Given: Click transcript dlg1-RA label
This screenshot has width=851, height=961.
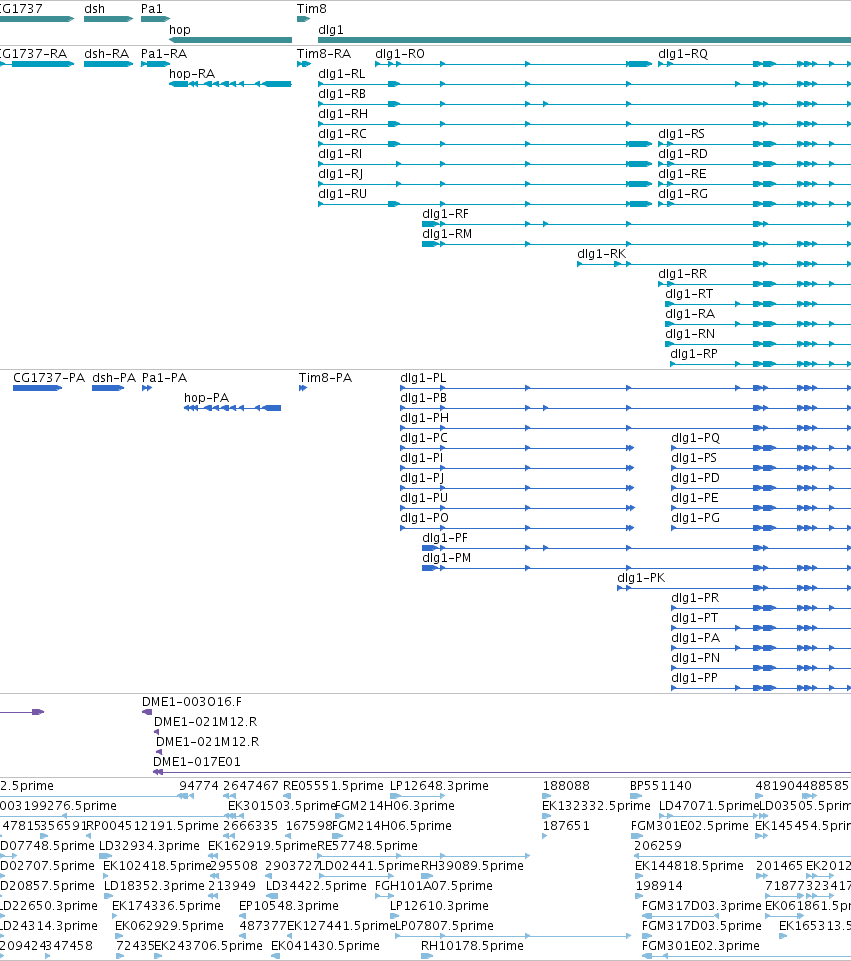Looking at the screenshot, I should tap(690, 314).
